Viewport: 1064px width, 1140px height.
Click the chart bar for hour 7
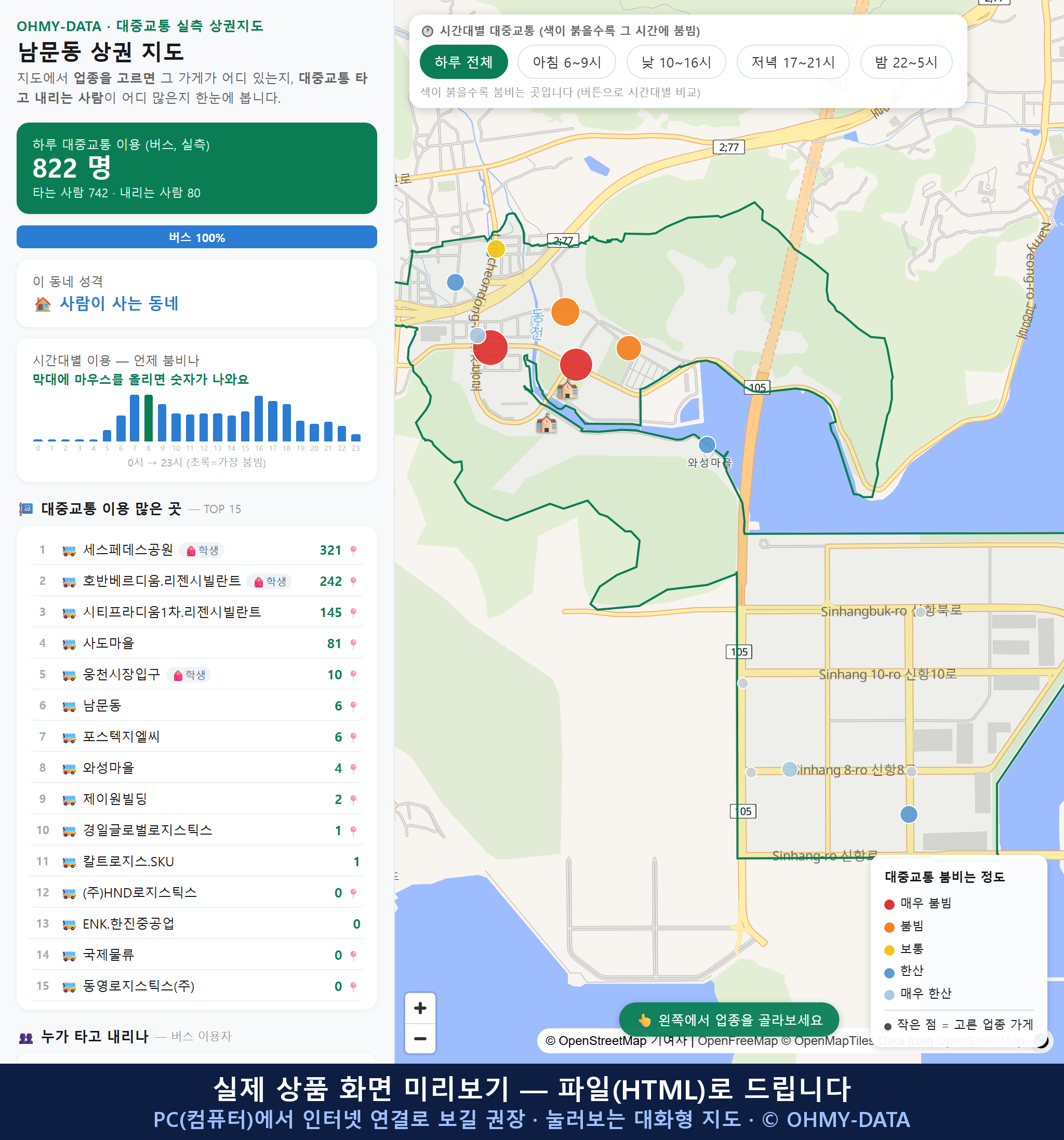134,418
